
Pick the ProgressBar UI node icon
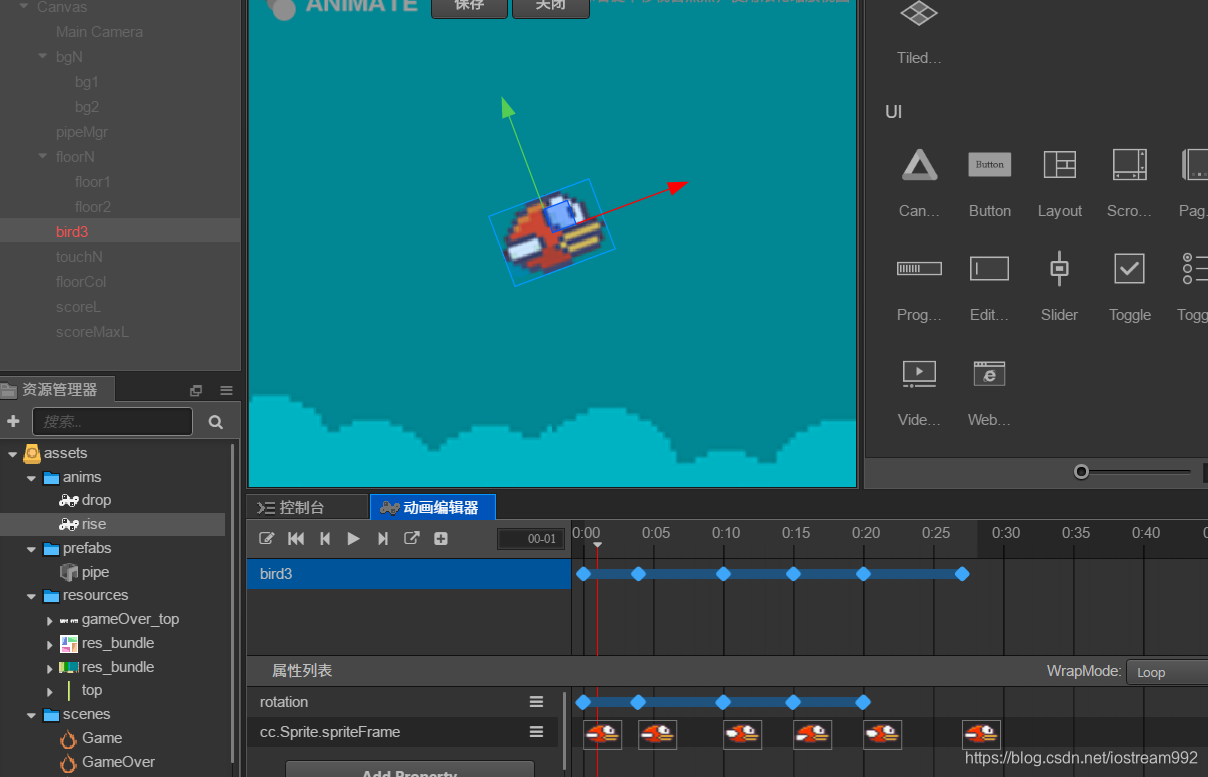click(x=919, y=268)
